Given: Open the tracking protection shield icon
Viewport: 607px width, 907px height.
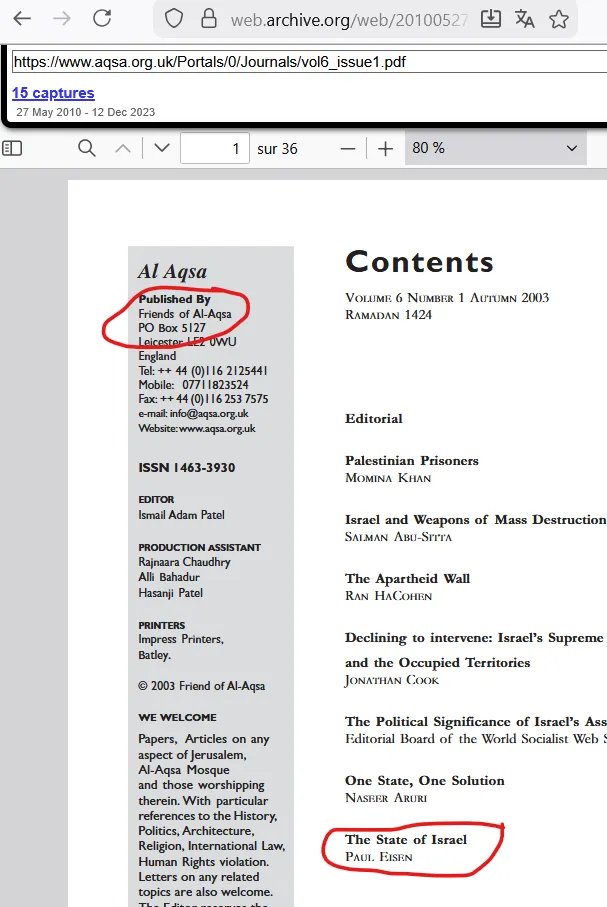Looking at the screenshot, I should (x=174, y=19).
